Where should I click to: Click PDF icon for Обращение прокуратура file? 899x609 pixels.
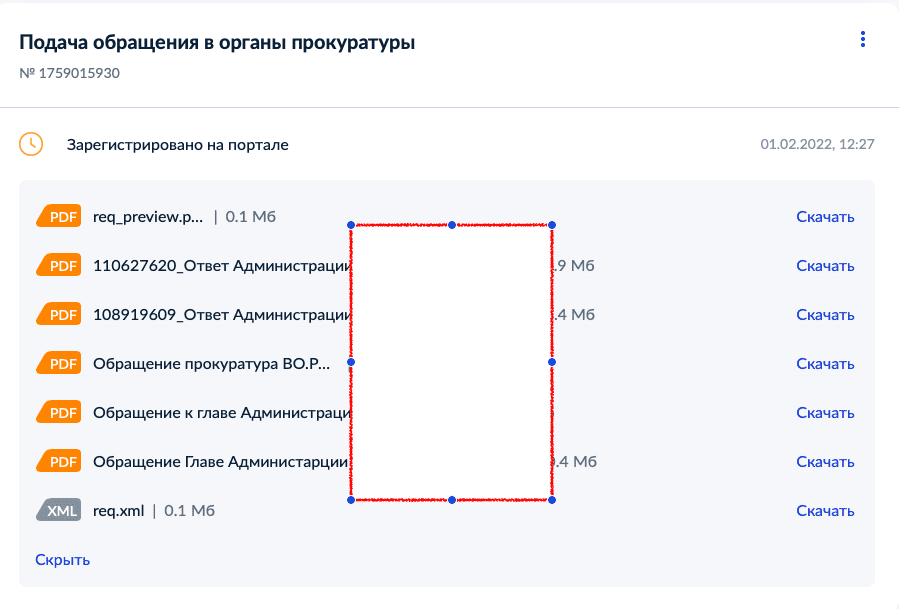pos(58,364)
